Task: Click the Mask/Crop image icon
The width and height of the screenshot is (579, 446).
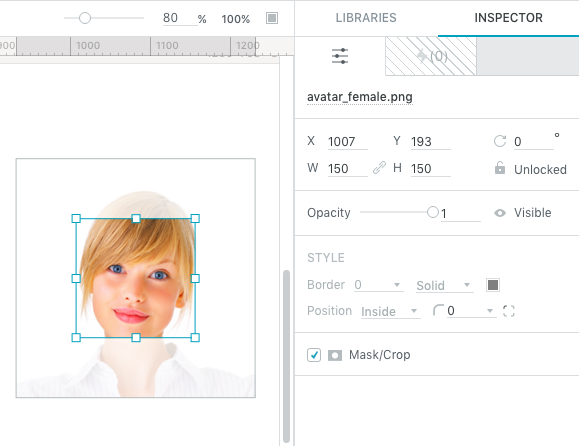Action: (x=335, y=355)
